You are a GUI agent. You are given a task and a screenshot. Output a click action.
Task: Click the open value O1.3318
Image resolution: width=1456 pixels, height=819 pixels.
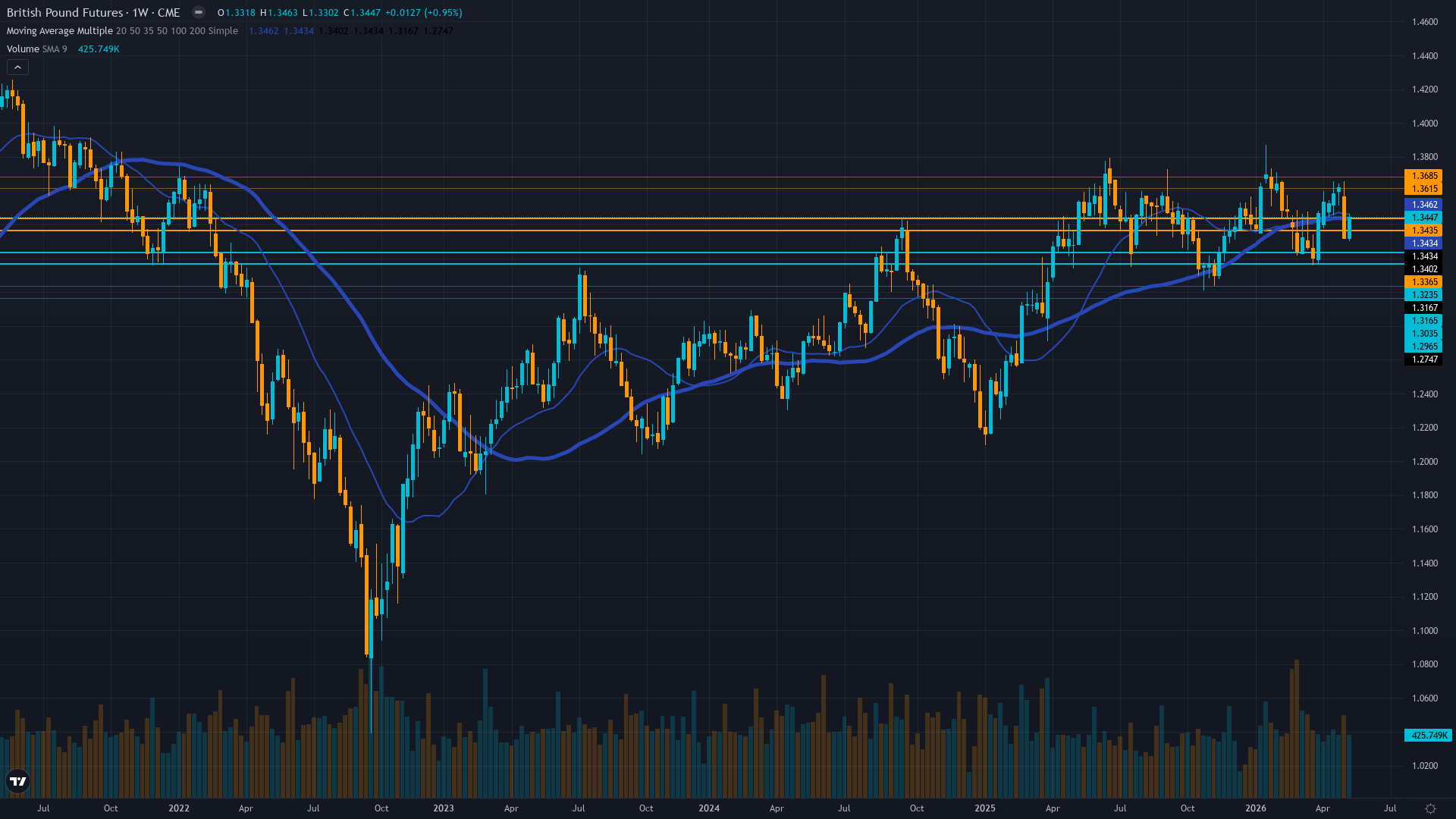tap(237, 13)
